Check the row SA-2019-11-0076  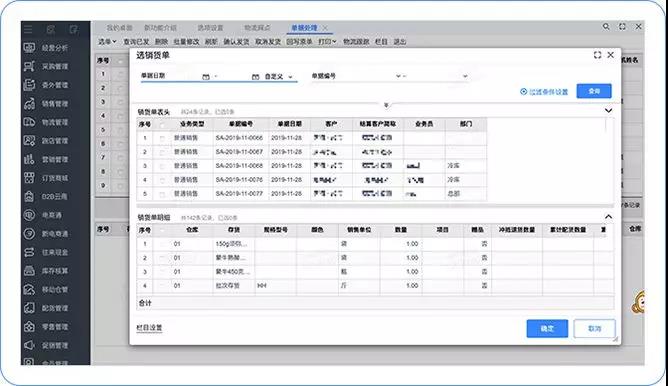pyautogui.click(x=162, y=180)
